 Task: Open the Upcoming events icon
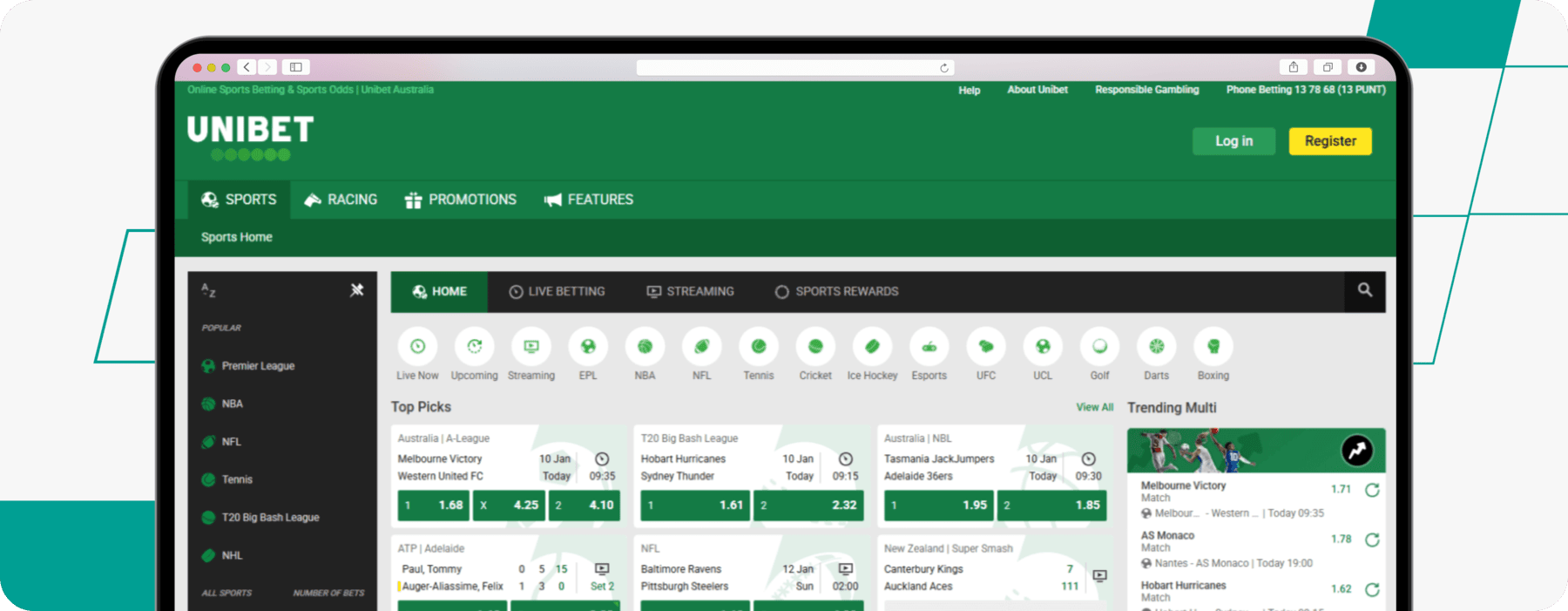tap(475, 346)
